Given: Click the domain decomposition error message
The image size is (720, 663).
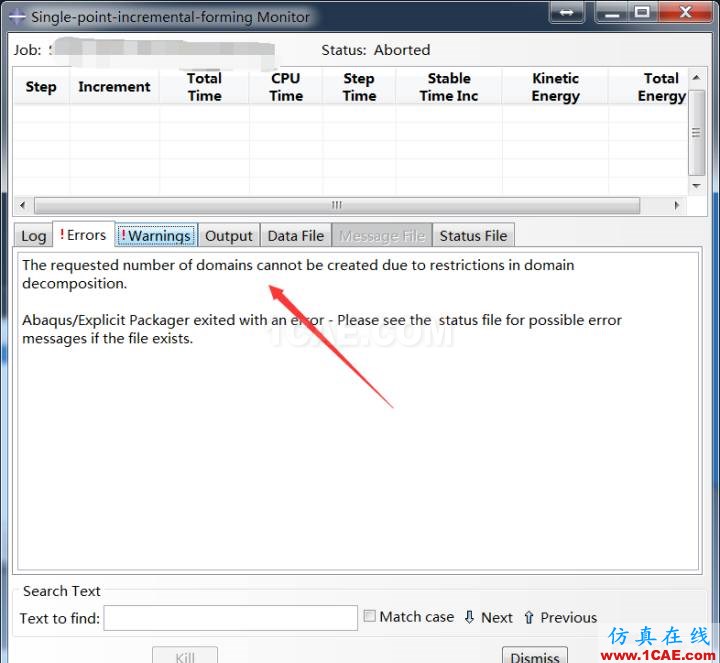Looking at the screenshot, I should [x=298, y=274].
